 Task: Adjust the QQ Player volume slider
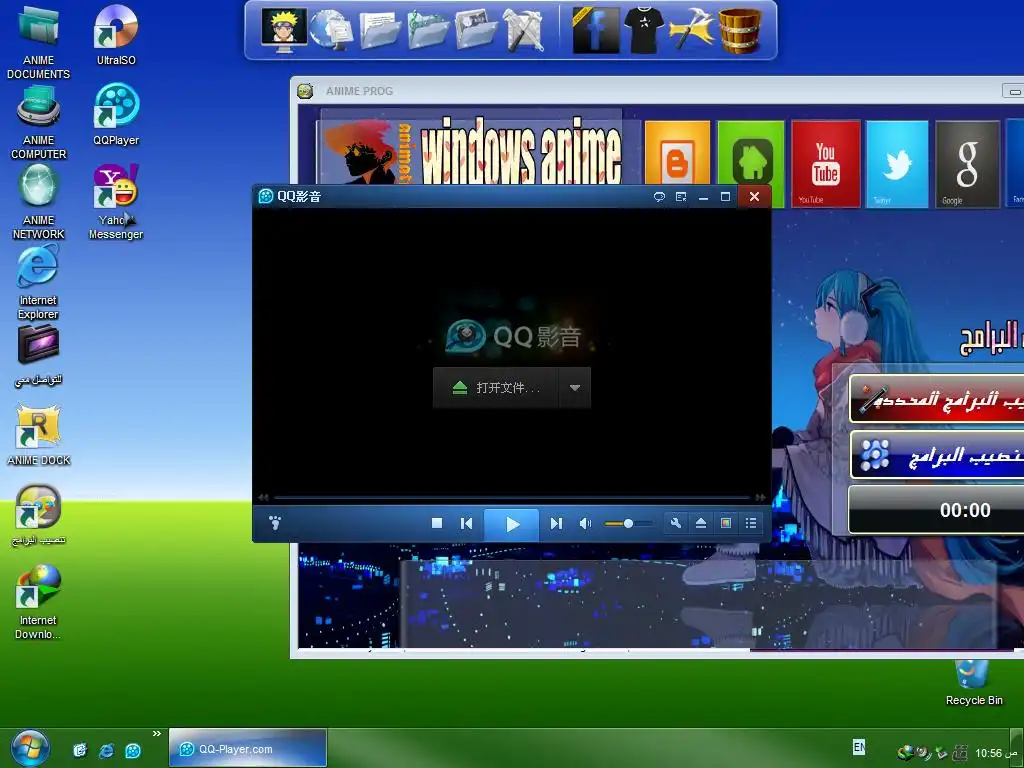click(628, 523)
